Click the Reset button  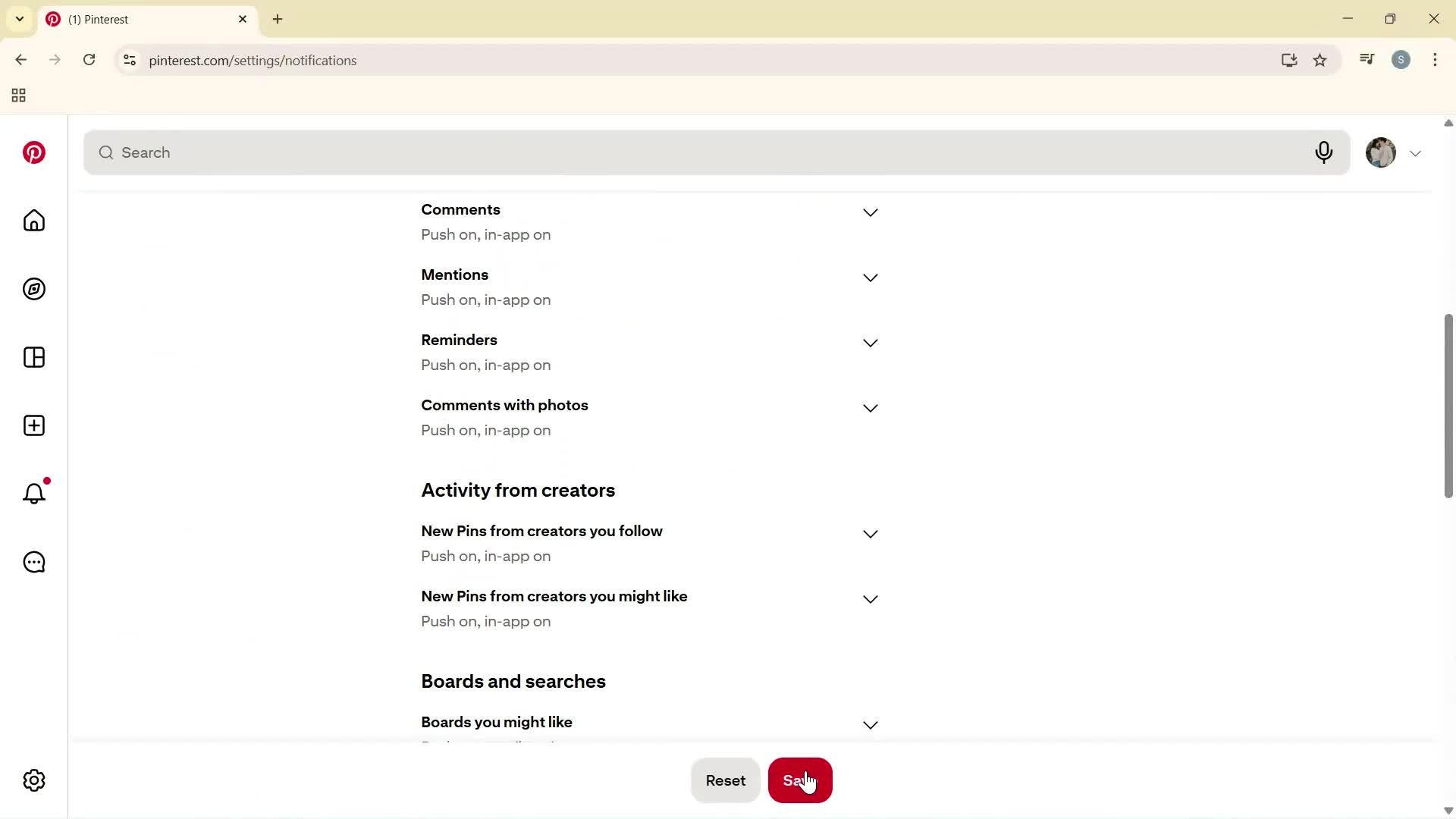(x=725, y=780)
